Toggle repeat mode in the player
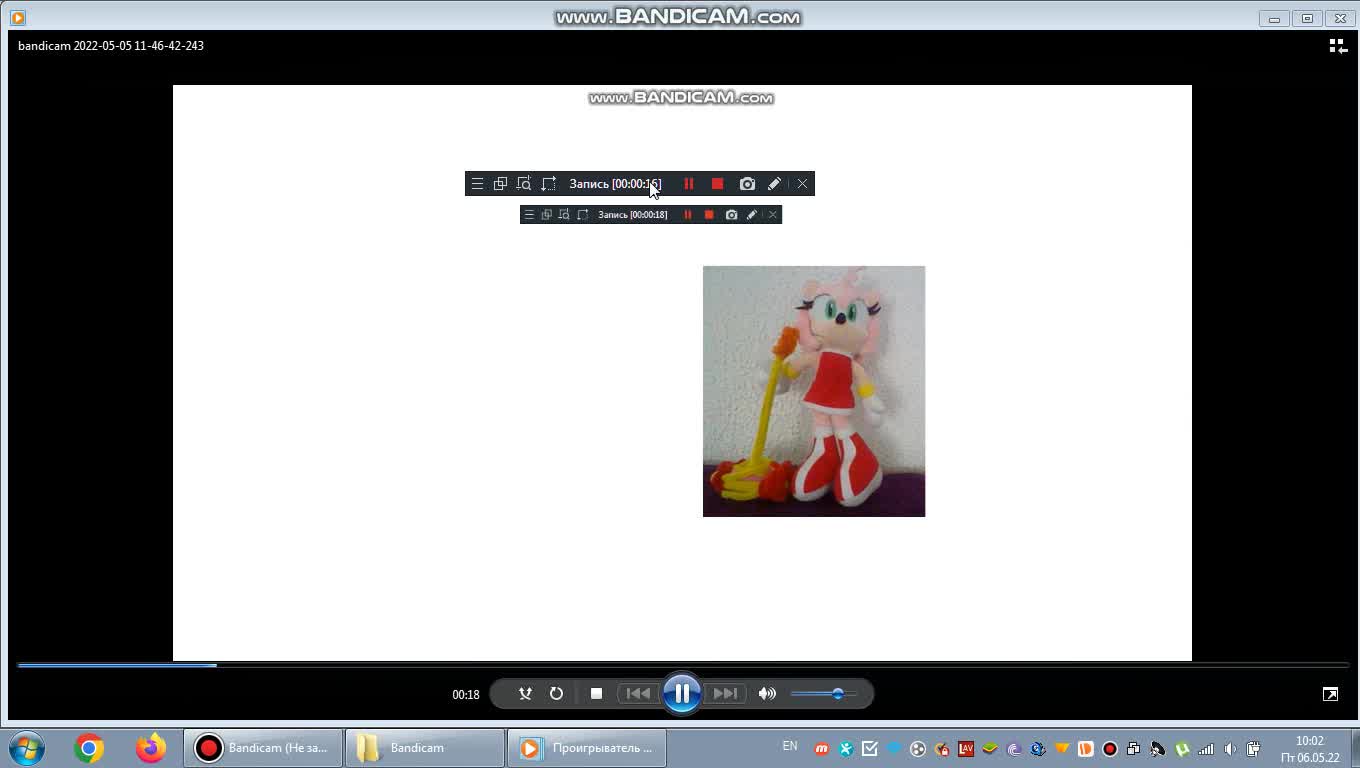Image resolution: width=1360 pixels, height=768 pixels. [x=556, y=694]
